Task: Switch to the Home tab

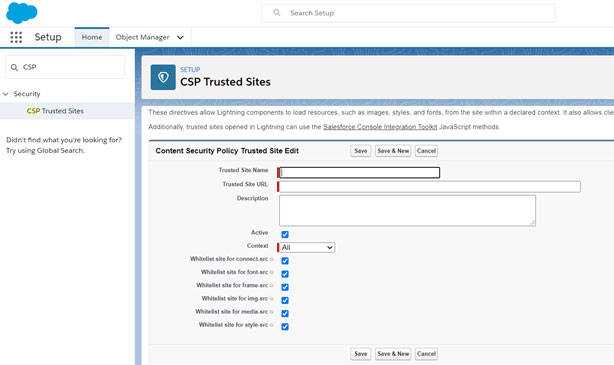Action: click(x=92, y=37)
